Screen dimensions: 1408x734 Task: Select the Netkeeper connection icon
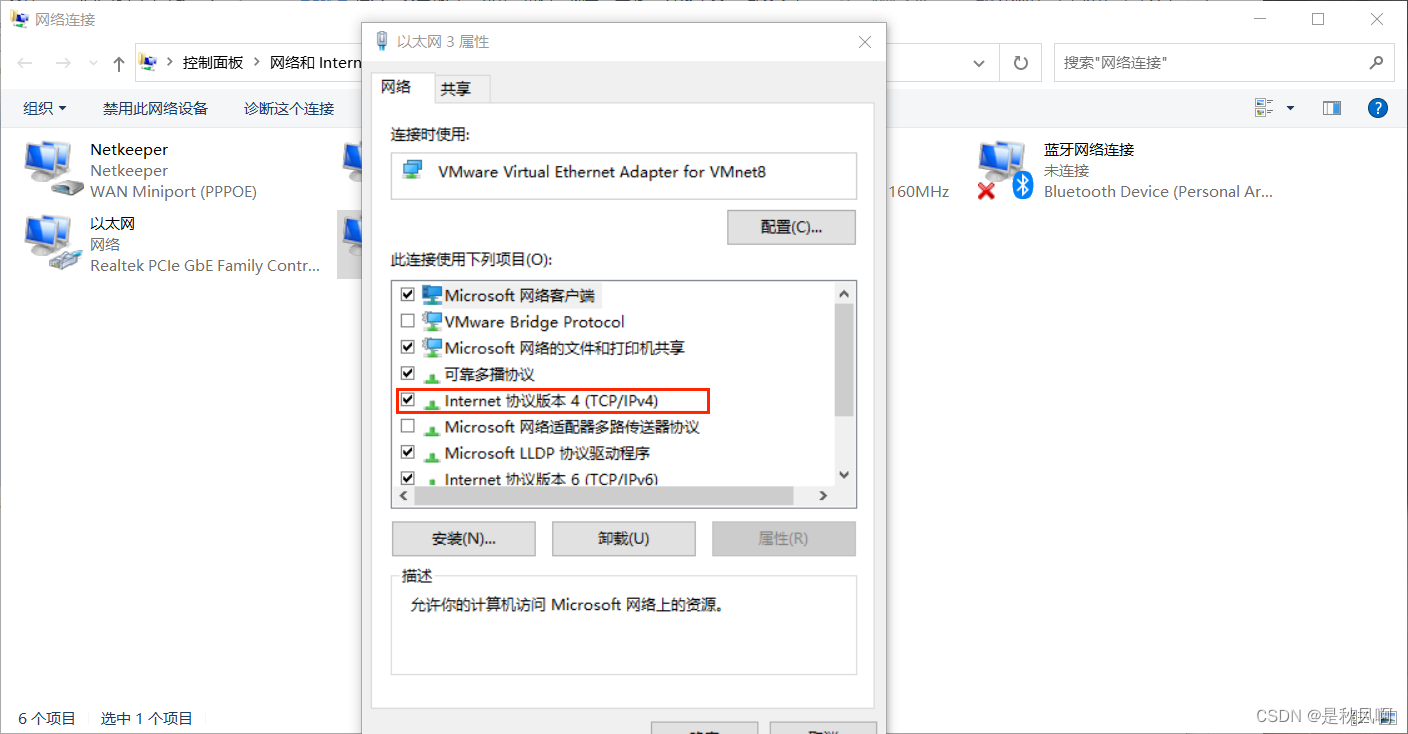coord(52,168)
